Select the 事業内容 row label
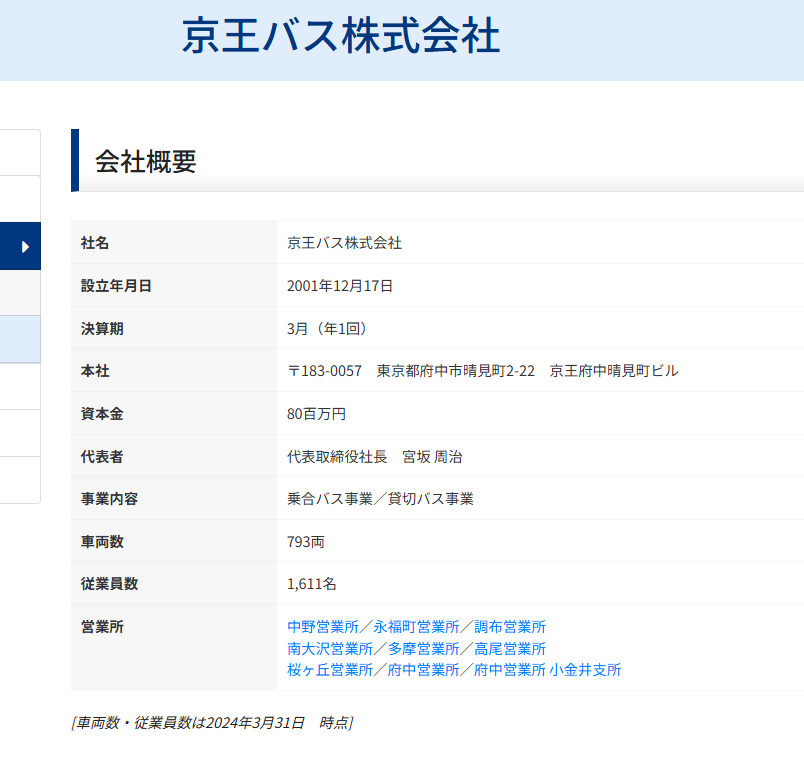The width and height of the screenshot is (804, 769). coord(109,498)
